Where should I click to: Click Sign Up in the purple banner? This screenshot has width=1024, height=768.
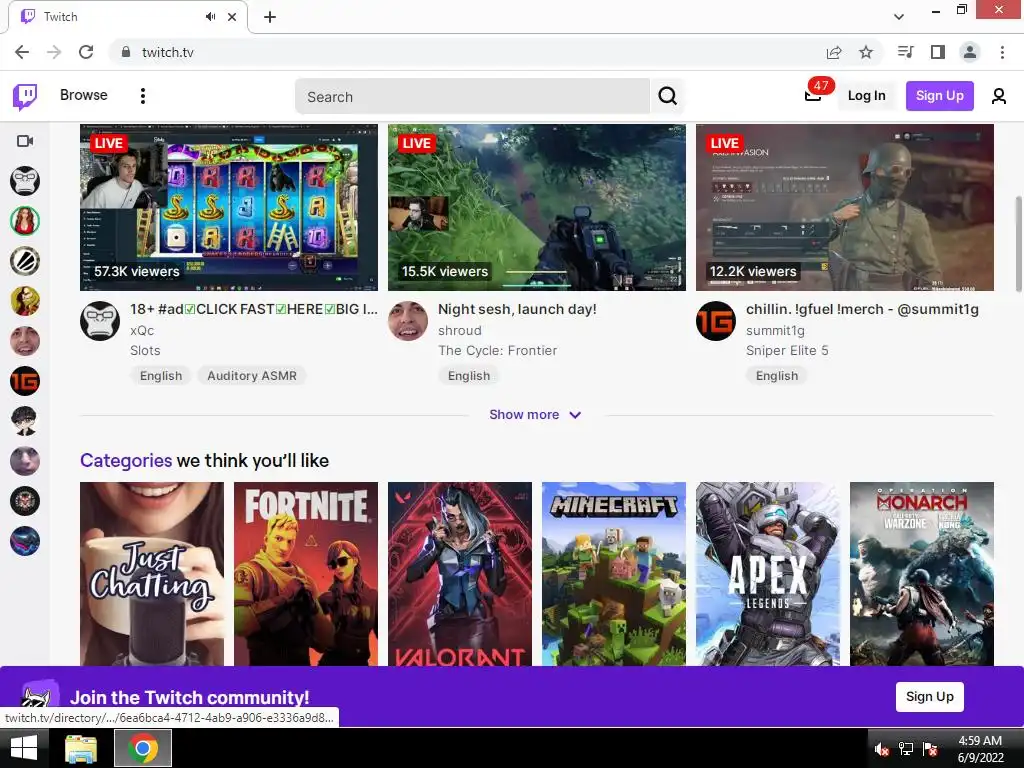929,697
